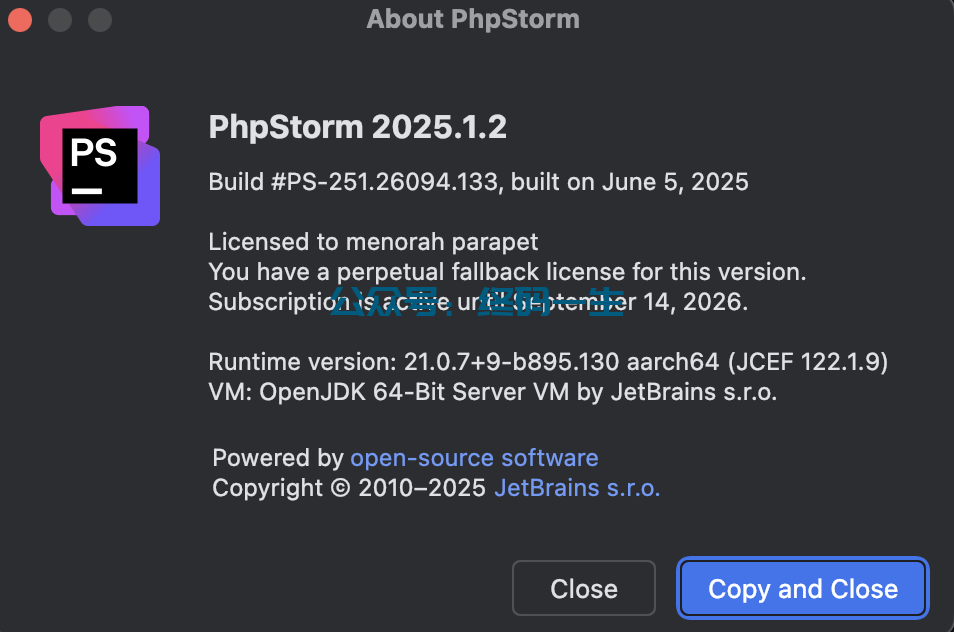Click the Powered by label text
954x632 pixels.
click(278, 457)
